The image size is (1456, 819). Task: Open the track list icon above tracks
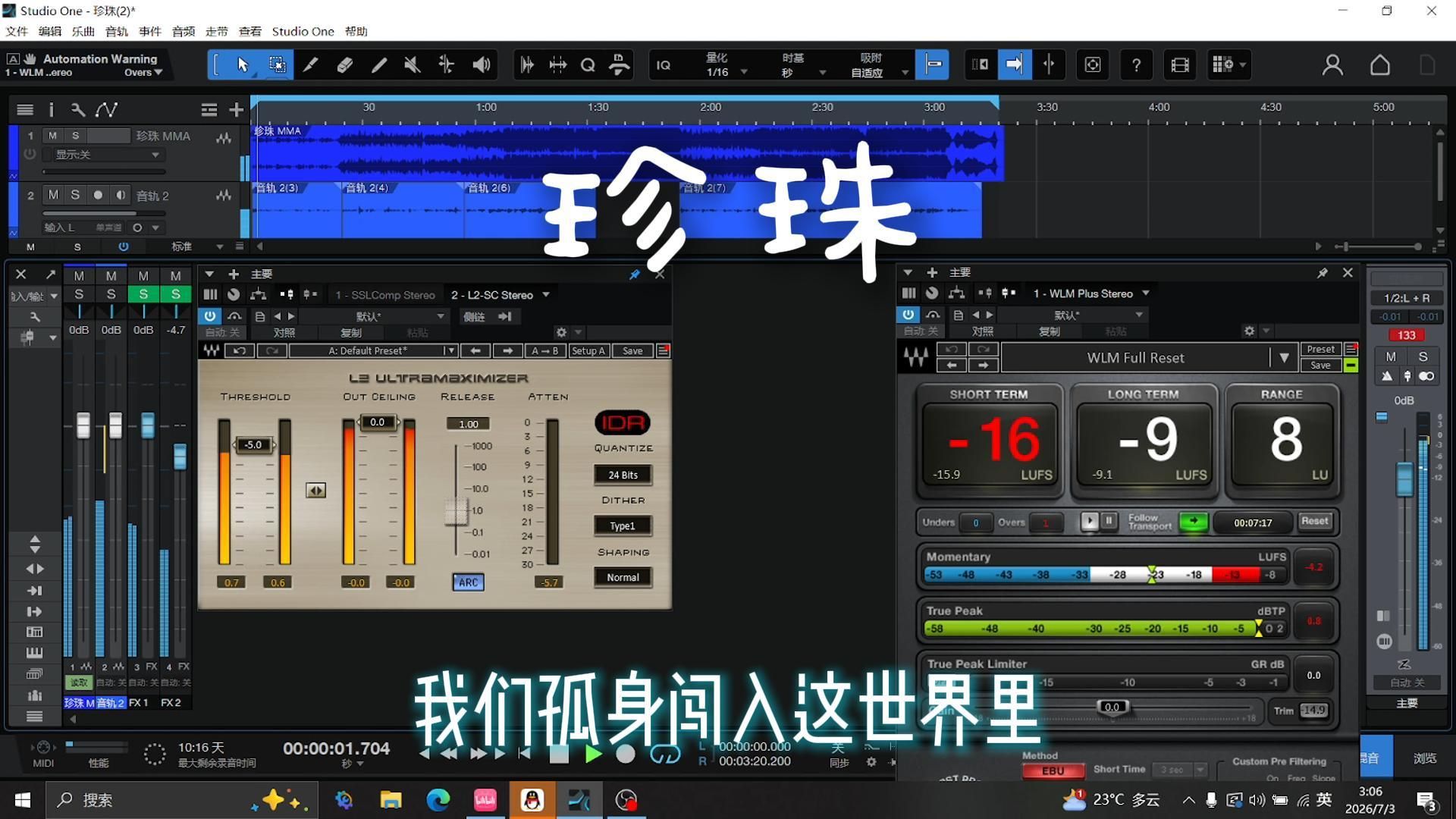25,110
